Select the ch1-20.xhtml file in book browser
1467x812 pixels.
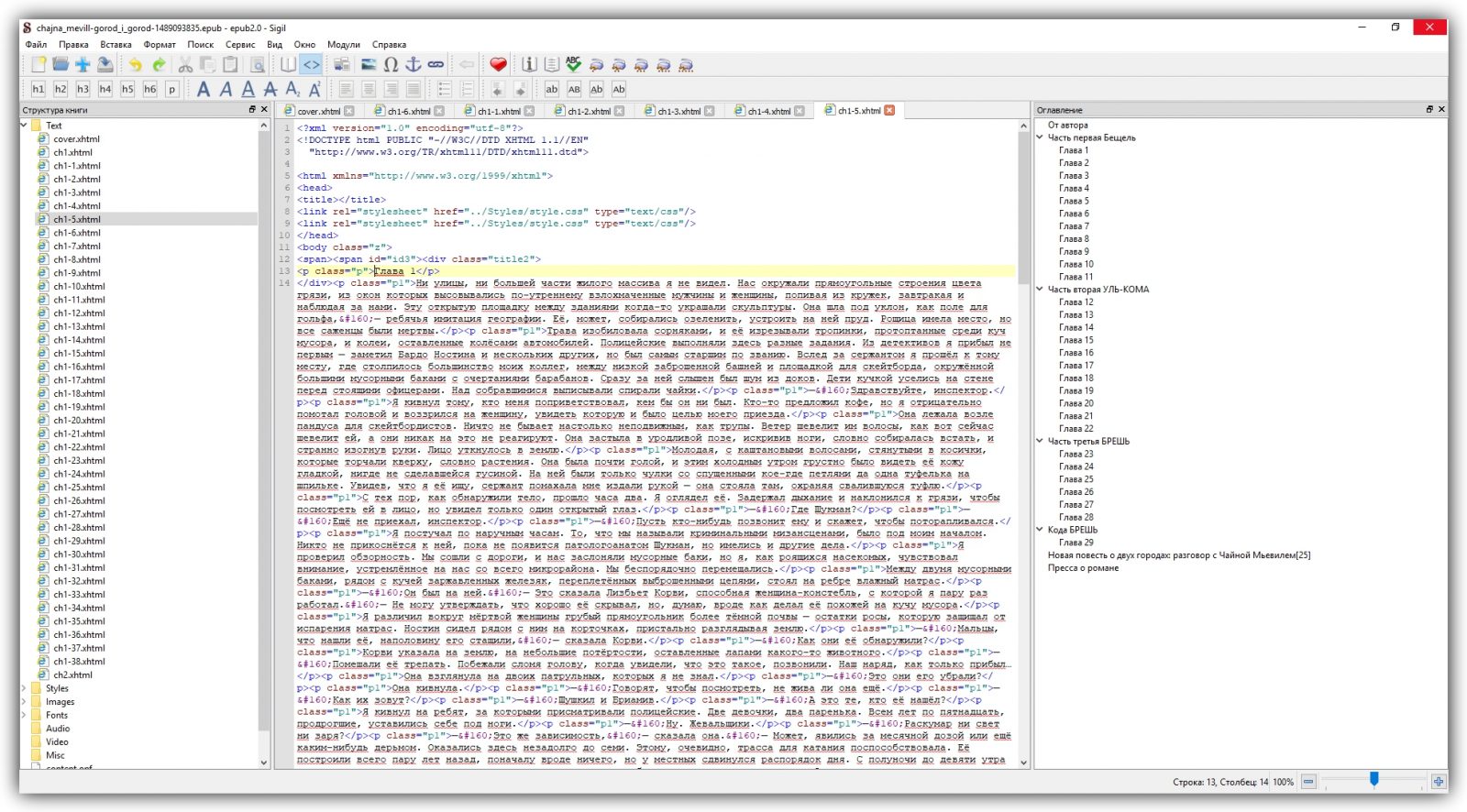(79, 421)
